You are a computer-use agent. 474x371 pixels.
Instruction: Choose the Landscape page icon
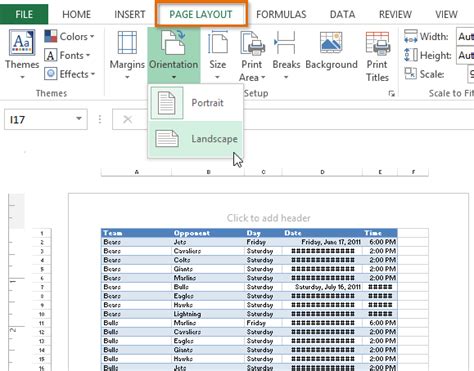(167, 139)
